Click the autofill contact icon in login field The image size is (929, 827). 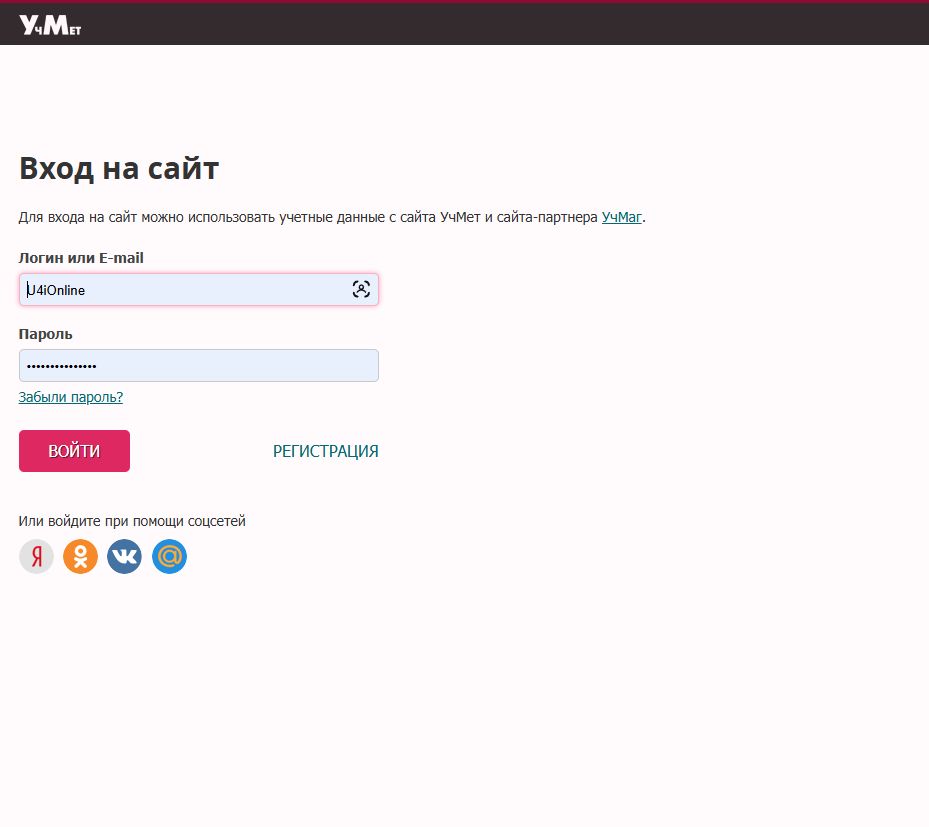tap(361, 289)
